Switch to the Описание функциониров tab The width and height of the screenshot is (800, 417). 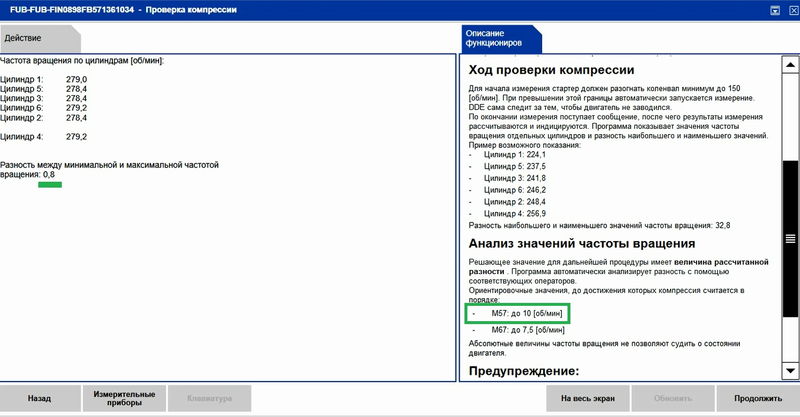click(x=497, y=38)
